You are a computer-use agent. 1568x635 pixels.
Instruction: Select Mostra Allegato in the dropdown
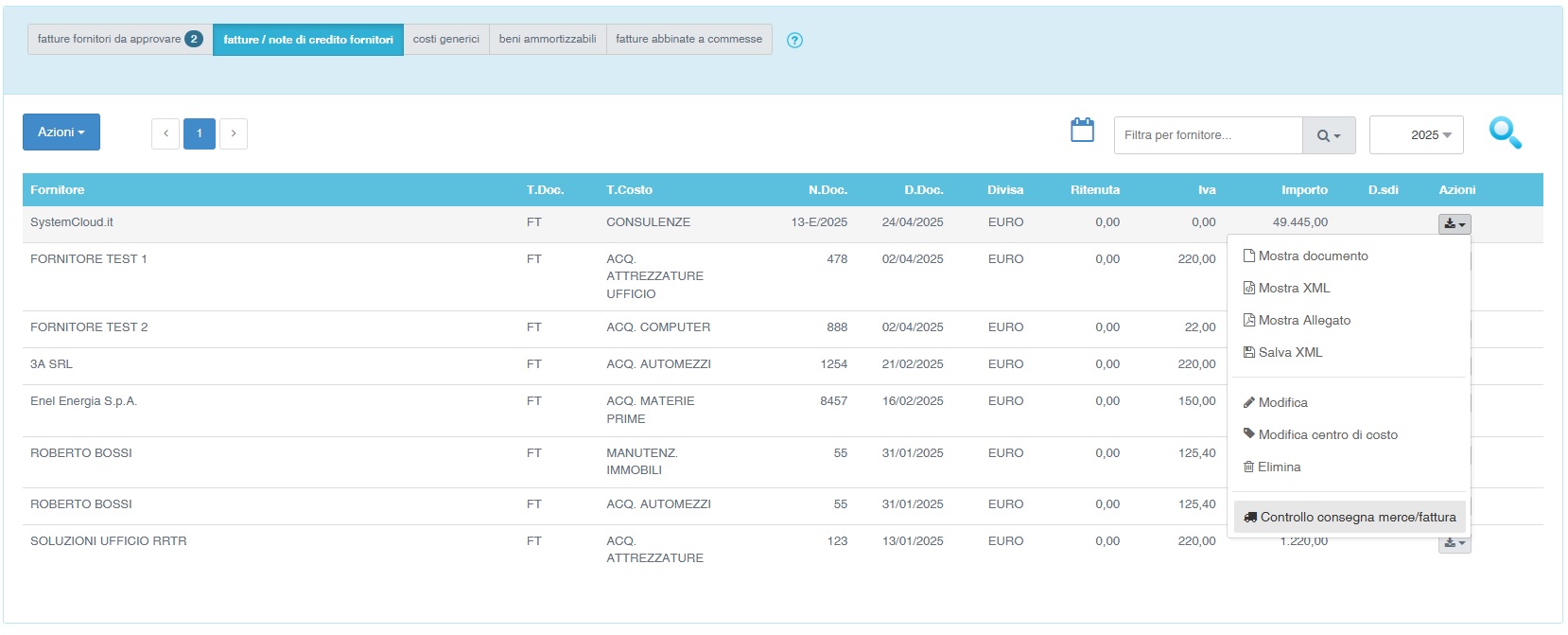1304,321
